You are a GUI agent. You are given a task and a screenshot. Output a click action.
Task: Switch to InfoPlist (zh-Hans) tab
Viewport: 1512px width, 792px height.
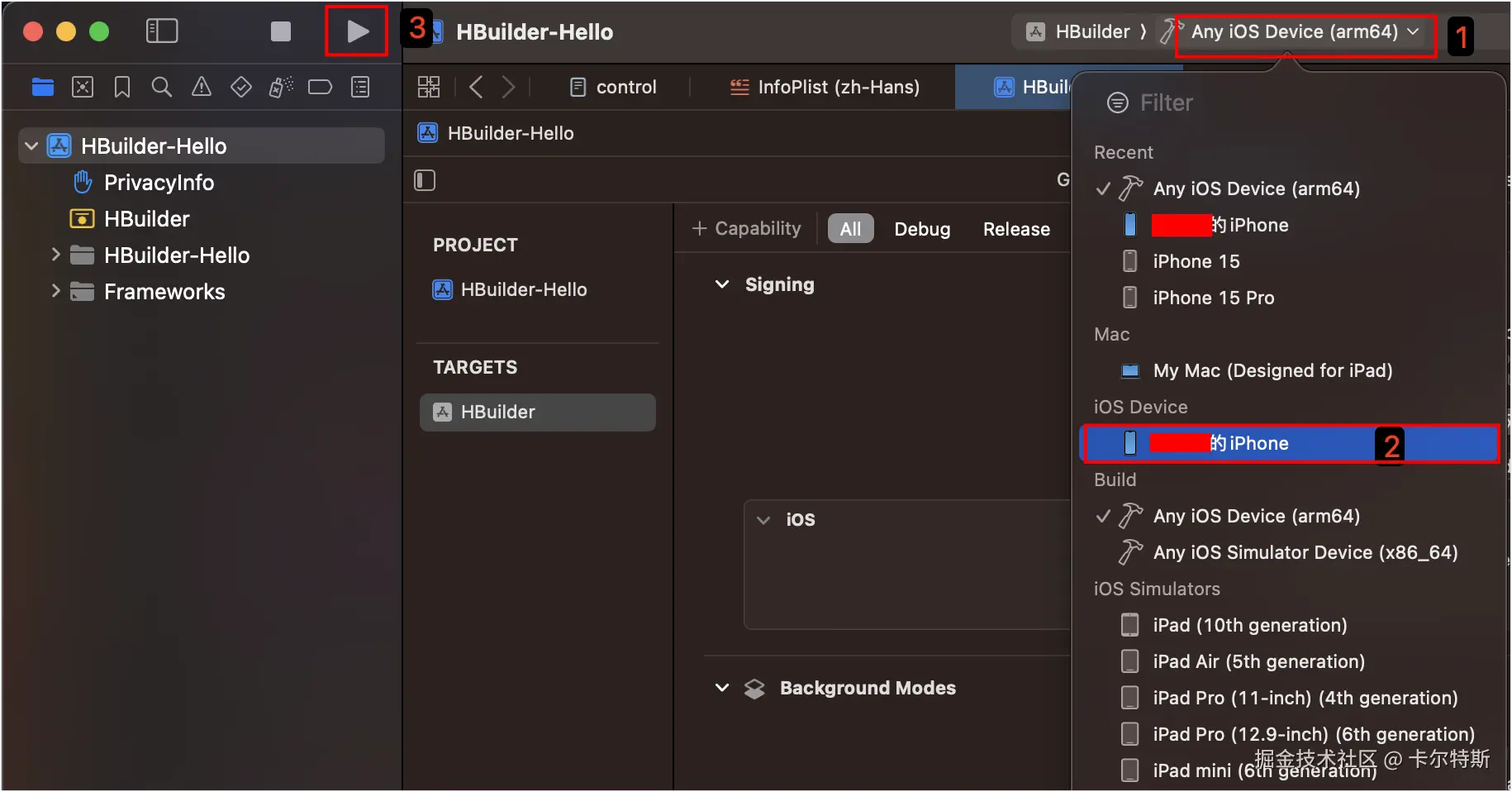(x=825, y=87)
